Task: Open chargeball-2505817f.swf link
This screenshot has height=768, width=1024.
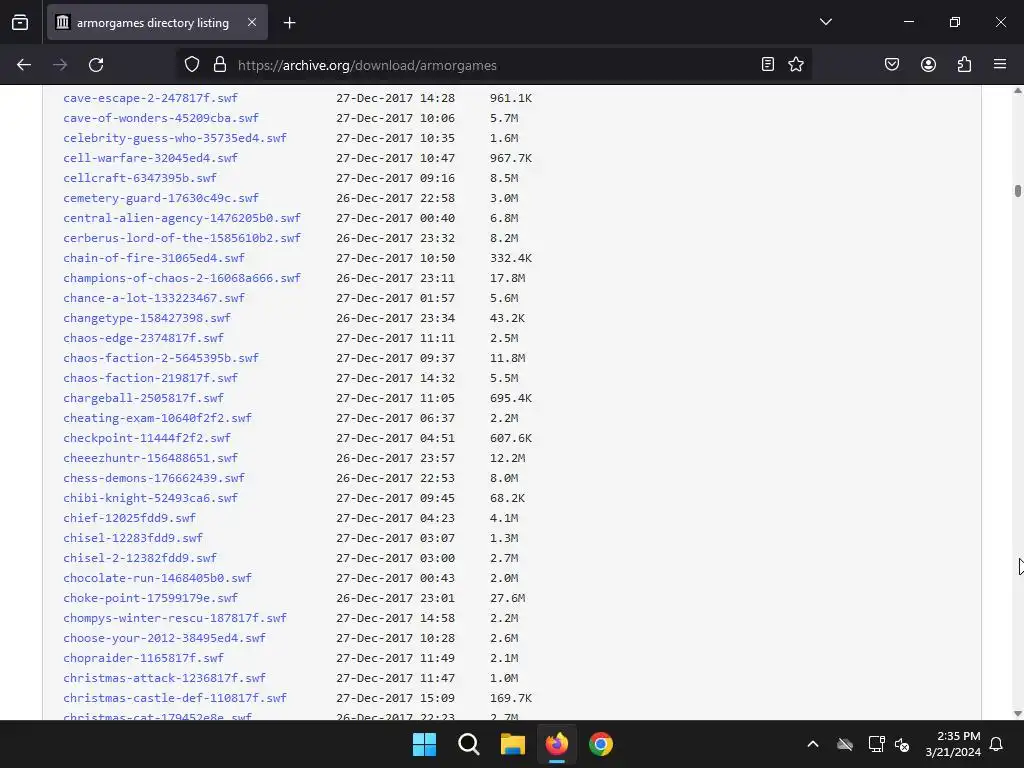Action: pos(143,398)
